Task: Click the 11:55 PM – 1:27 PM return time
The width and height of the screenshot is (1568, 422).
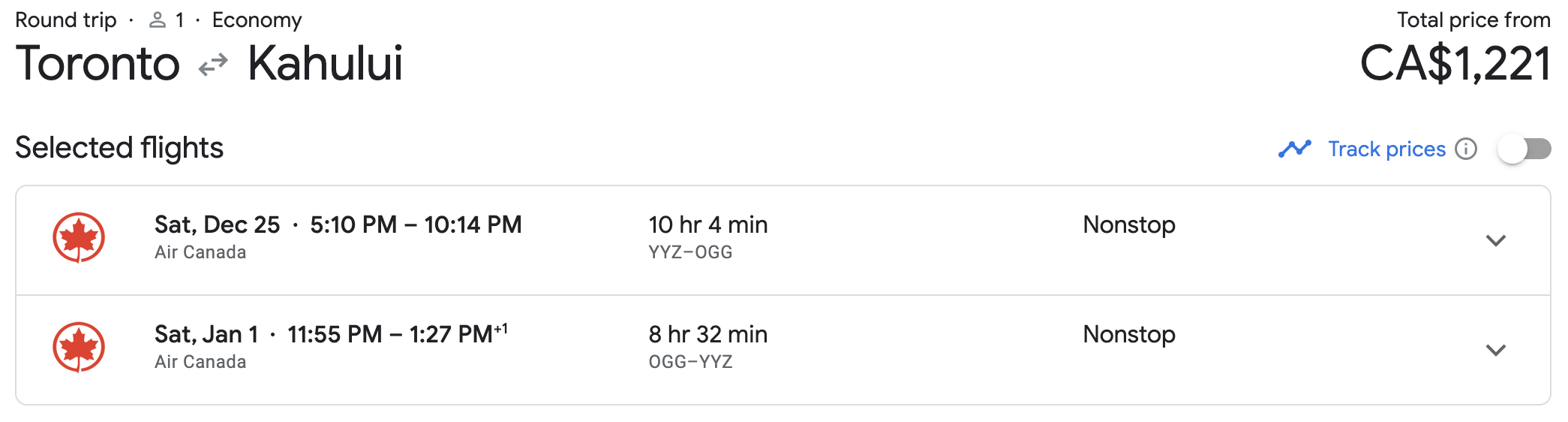Action: (x=390, y=334)
